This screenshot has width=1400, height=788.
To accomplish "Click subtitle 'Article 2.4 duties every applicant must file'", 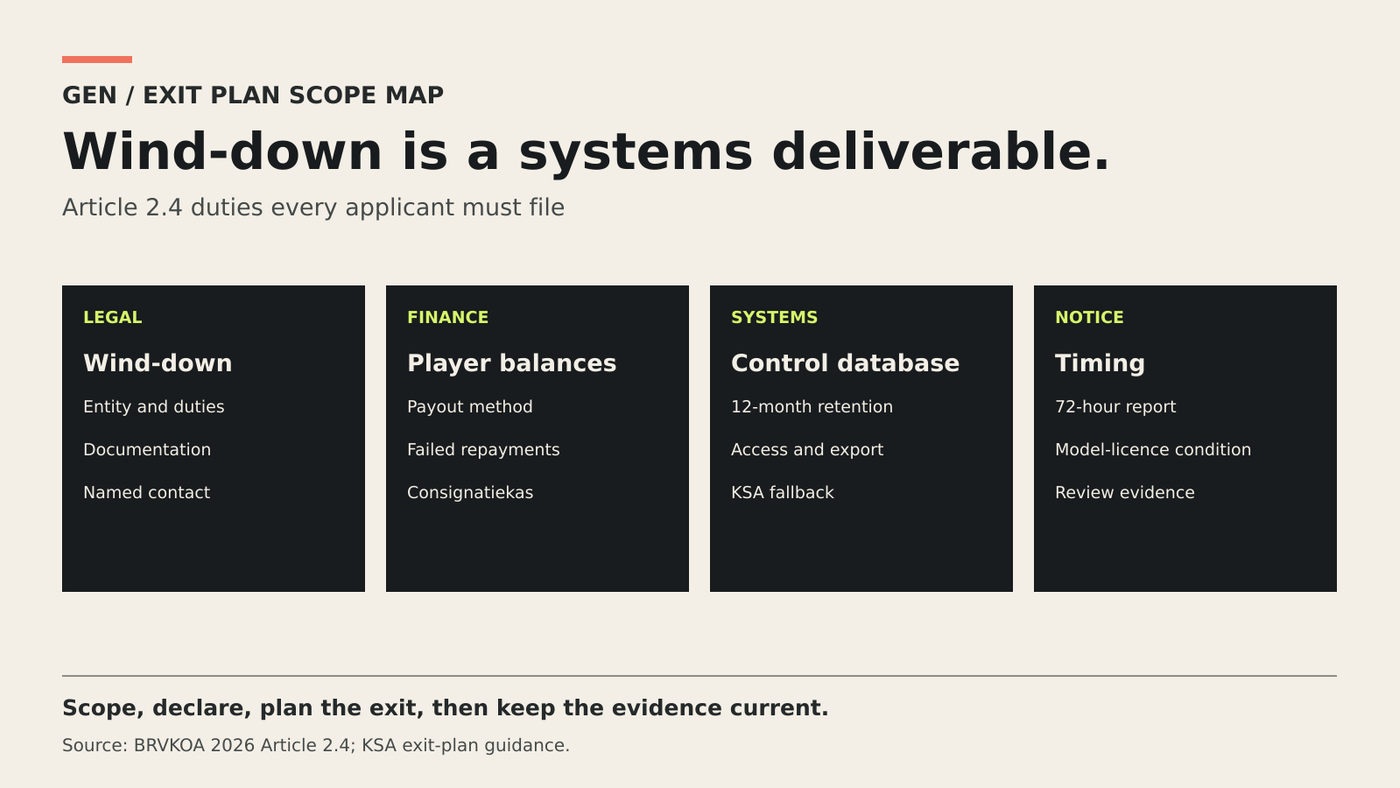I will 313,208.
